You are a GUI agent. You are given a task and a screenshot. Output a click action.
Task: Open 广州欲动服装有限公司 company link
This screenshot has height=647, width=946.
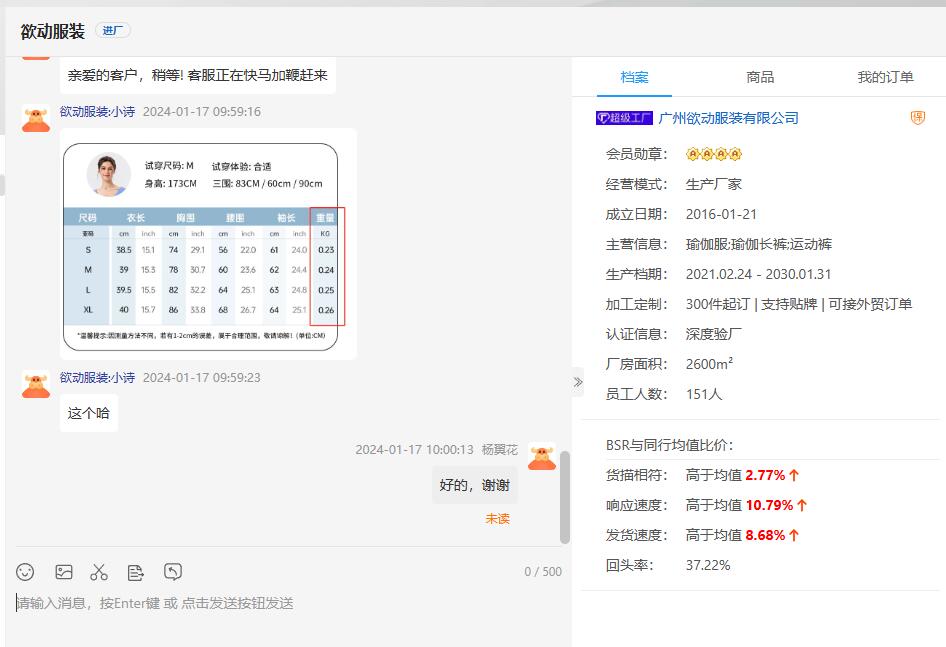coord(728,118)
